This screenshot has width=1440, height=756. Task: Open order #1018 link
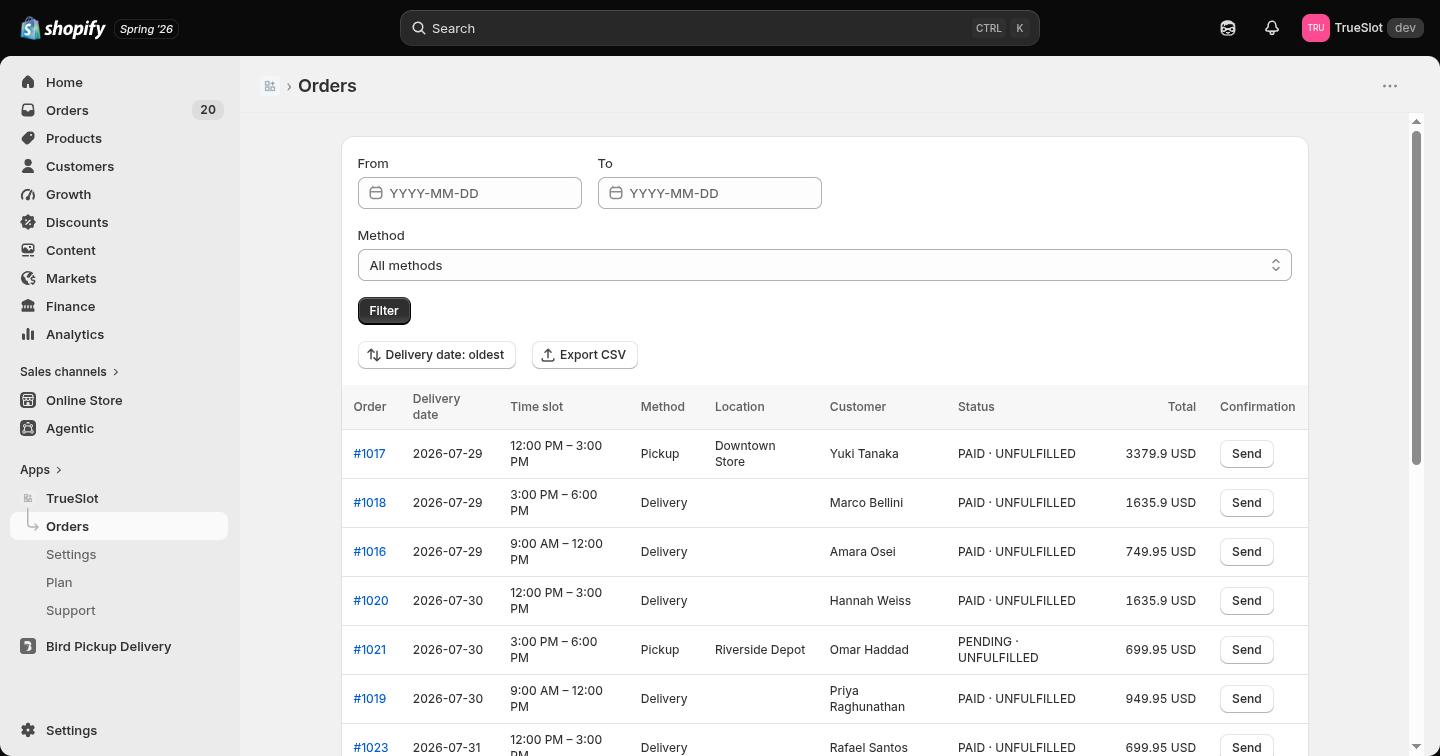point(369,503)
